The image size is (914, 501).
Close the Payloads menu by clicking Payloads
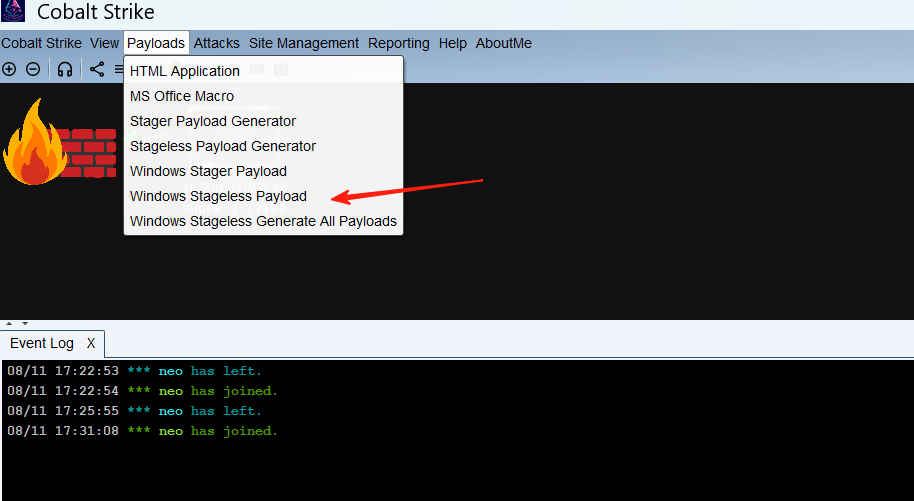156,43
